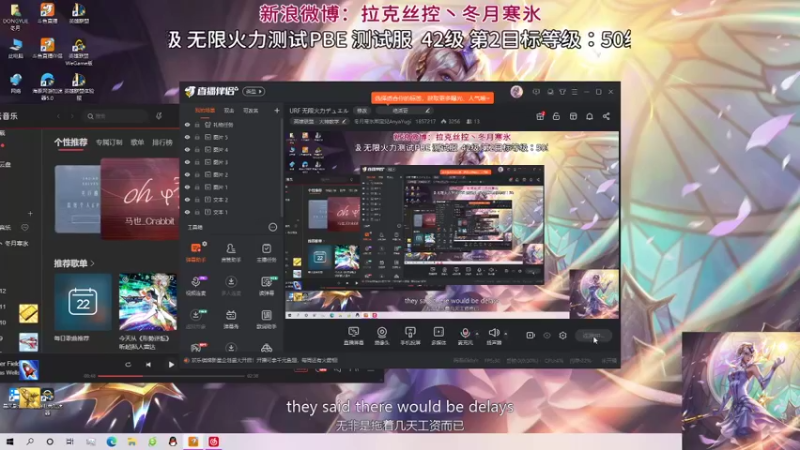800x450 pixels.
Task: Open Microsoft Edge from taskbar
Action: click(111, 442)
